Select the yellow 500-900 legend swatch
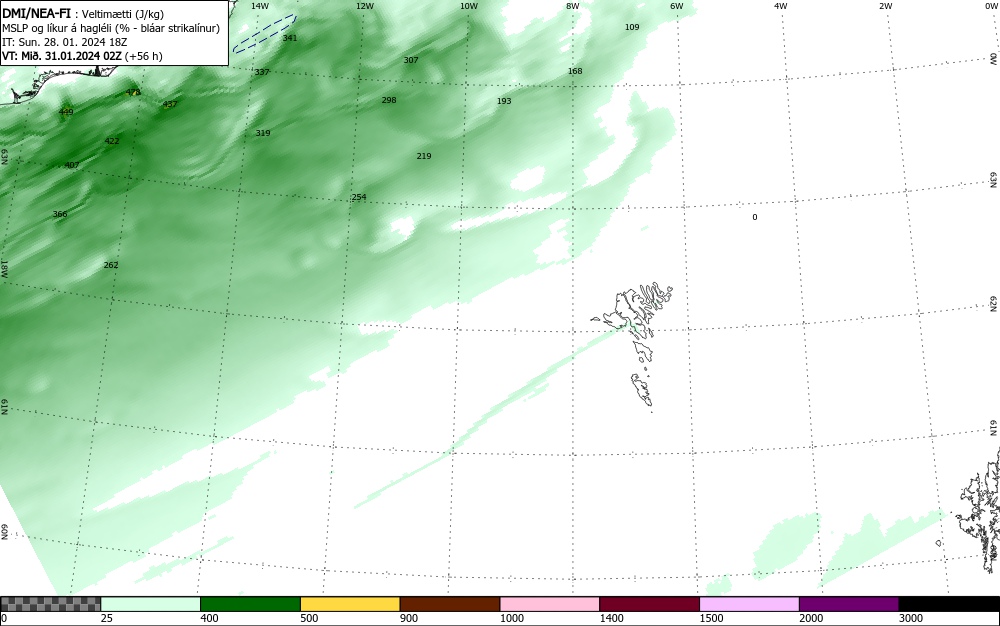 tap(350, 604)
